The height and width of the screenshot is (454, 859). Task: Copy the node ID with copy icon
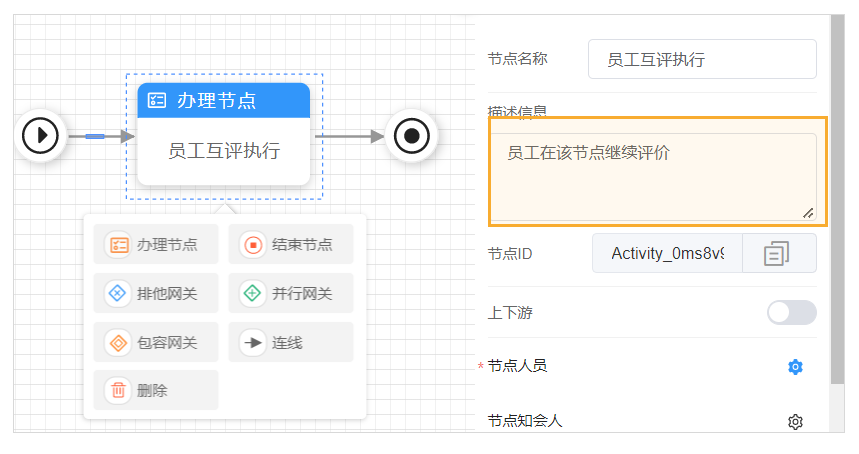tap(777, 254)
